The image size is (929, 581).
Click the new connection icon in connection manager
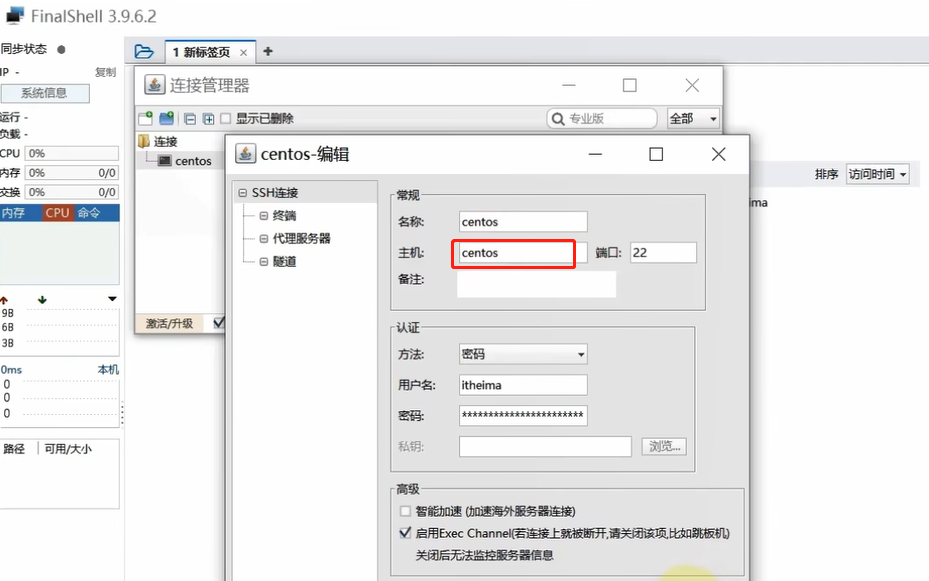(x=146, y=118)
